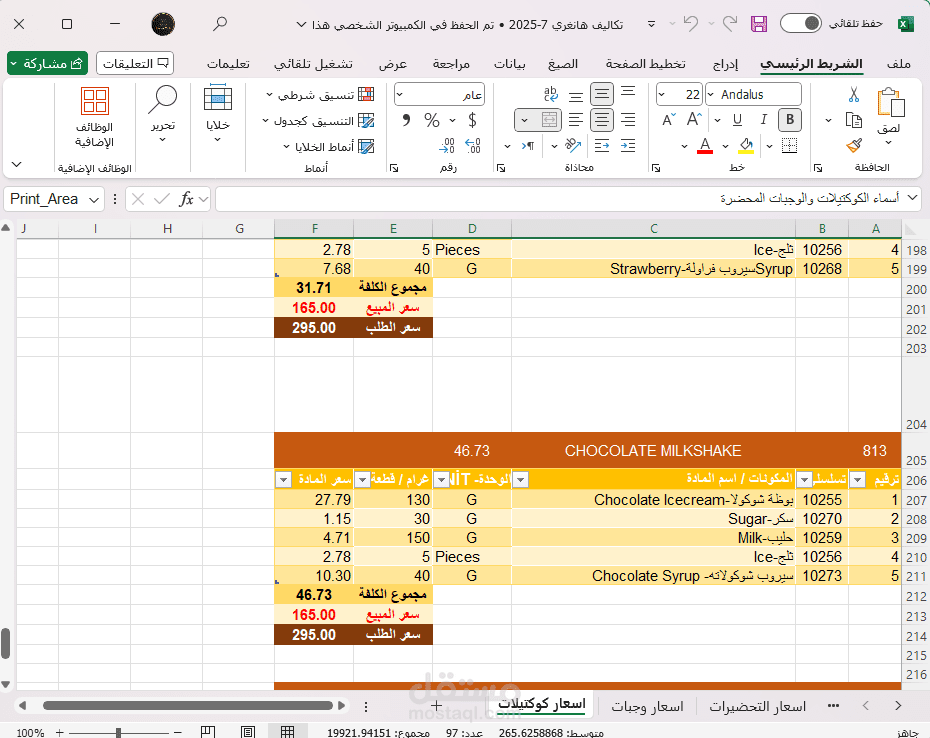The width and height of the screenshot is (930, 738).
Task: Toggle middle vertical alignment
Action: click(601, 94)
